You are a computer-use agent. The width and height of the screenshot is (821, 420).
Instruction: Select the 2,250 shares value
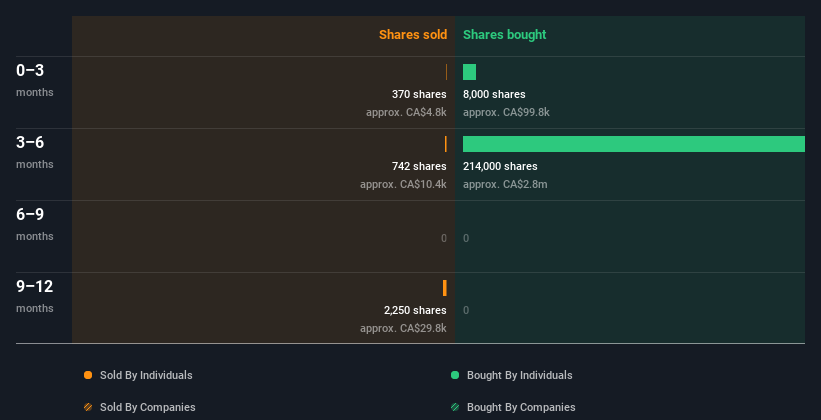click(415, 310)
